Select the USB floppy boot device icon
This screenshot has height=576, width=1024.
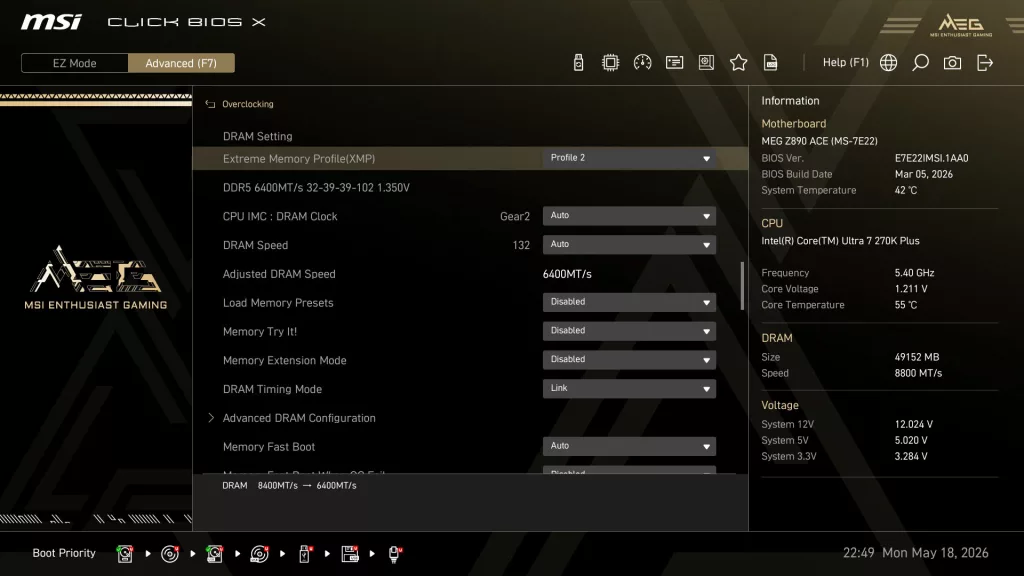(350, 554)
